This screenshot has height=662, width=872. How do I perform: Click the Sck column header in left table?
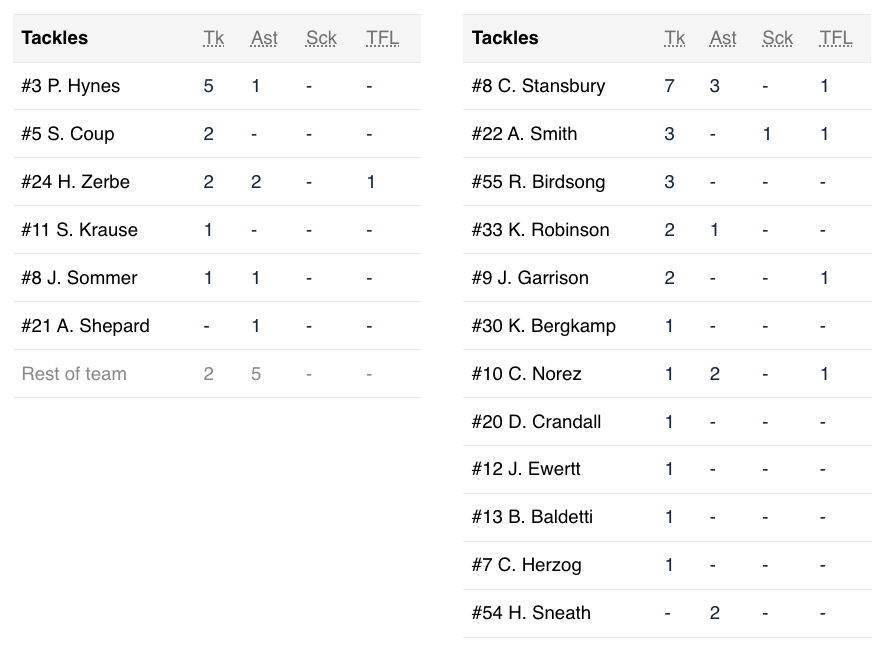coord(321,38)
